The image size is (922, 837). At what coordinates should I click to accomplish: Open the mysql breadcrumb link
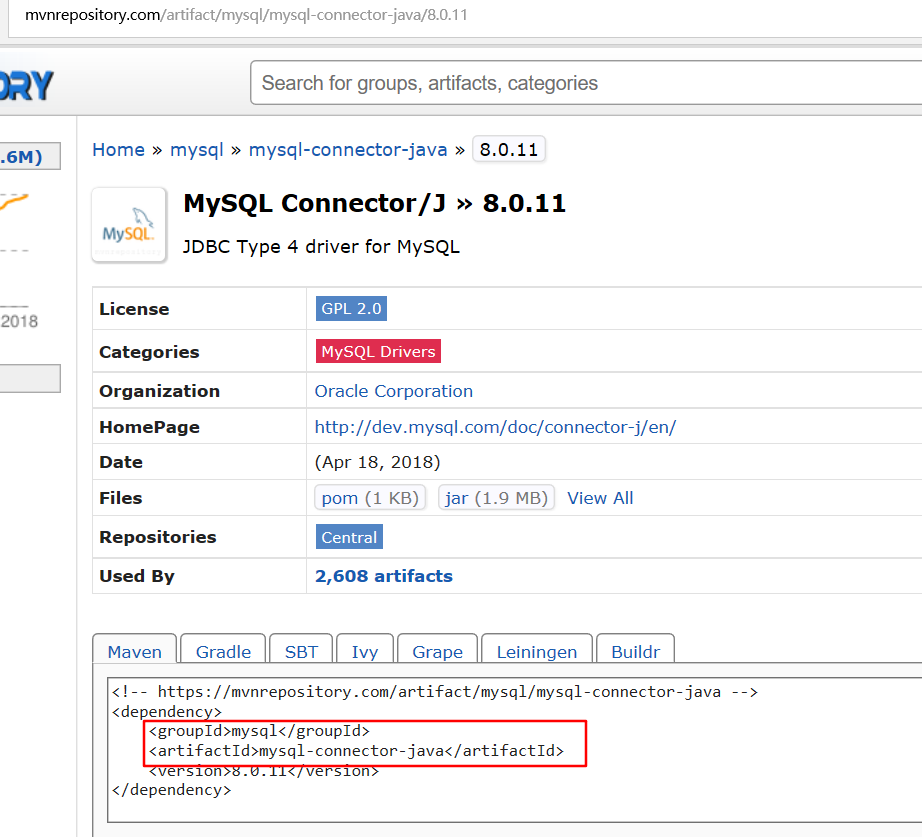click(x=196, y=150)
